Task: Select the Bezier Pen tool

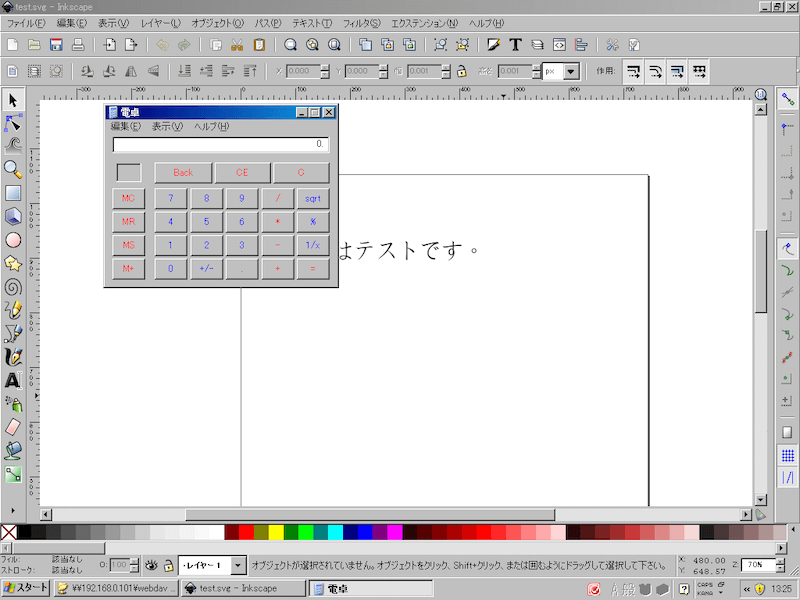Action: (13, 334)
